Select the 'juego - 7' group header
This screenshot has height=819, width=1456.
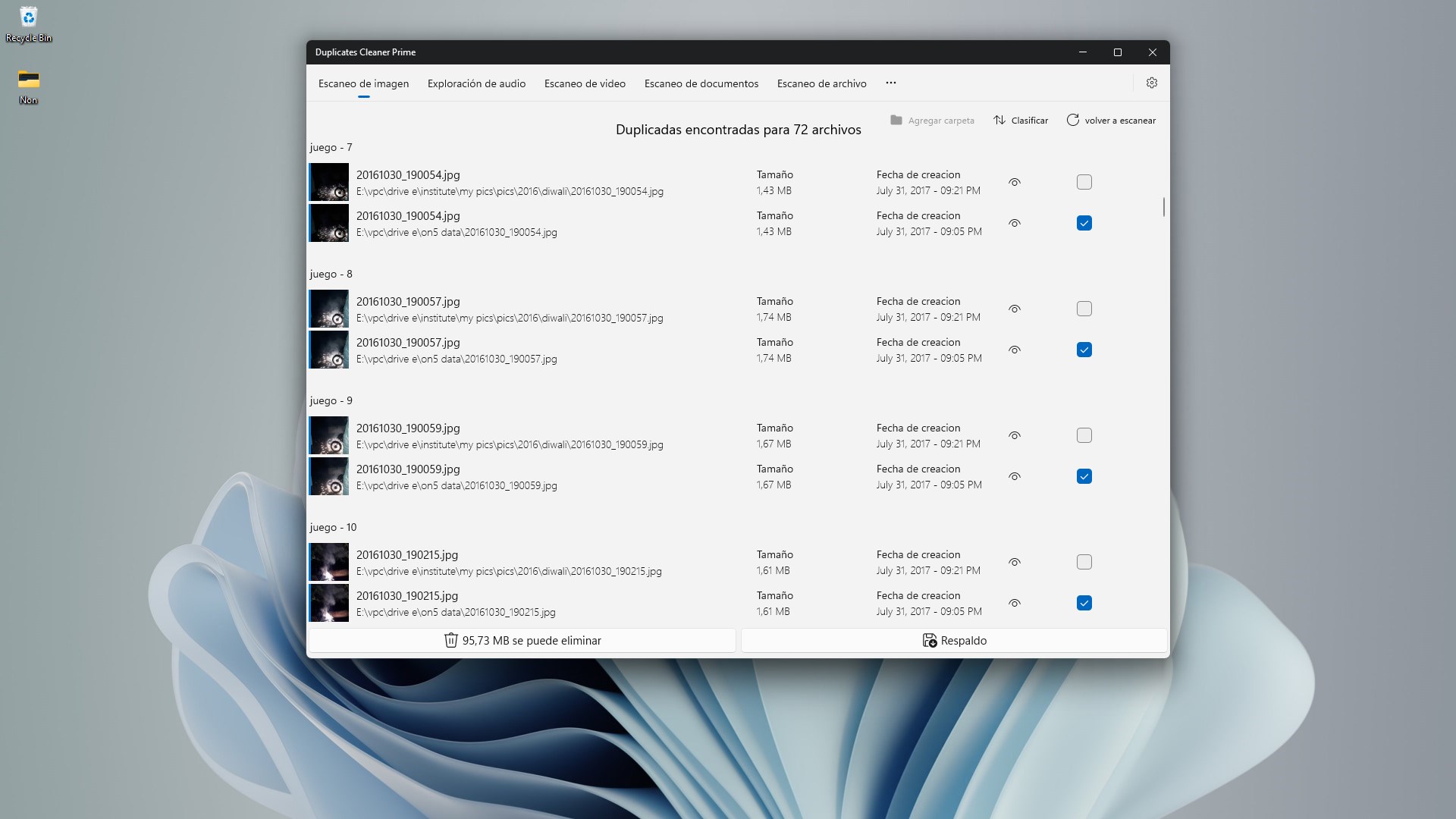331,147
